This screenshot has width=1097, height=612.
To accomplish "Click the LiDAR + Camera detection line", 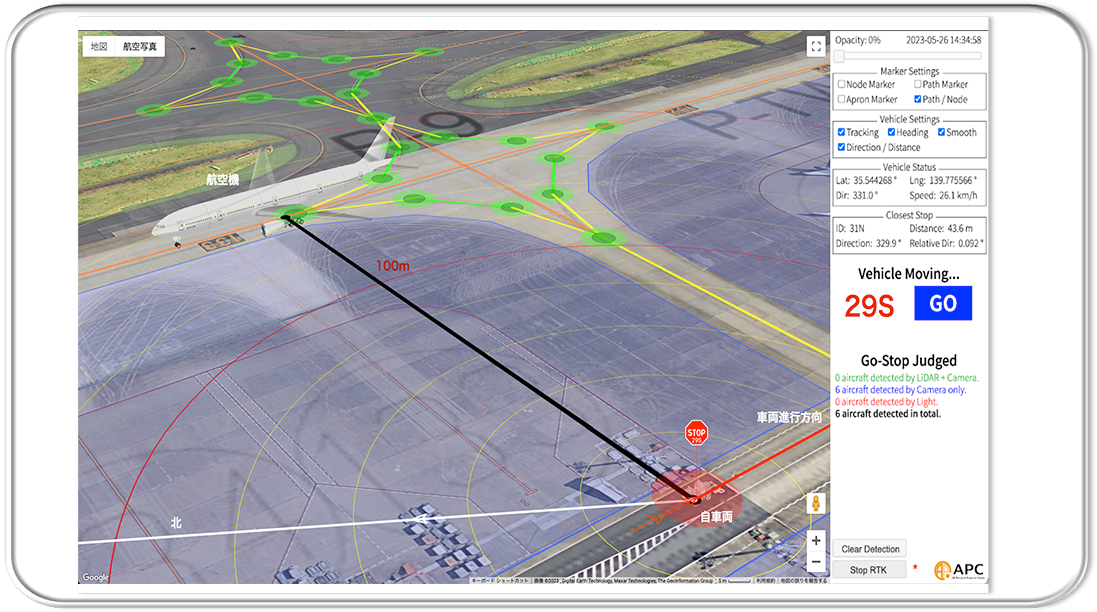I will tap(907, 378).
